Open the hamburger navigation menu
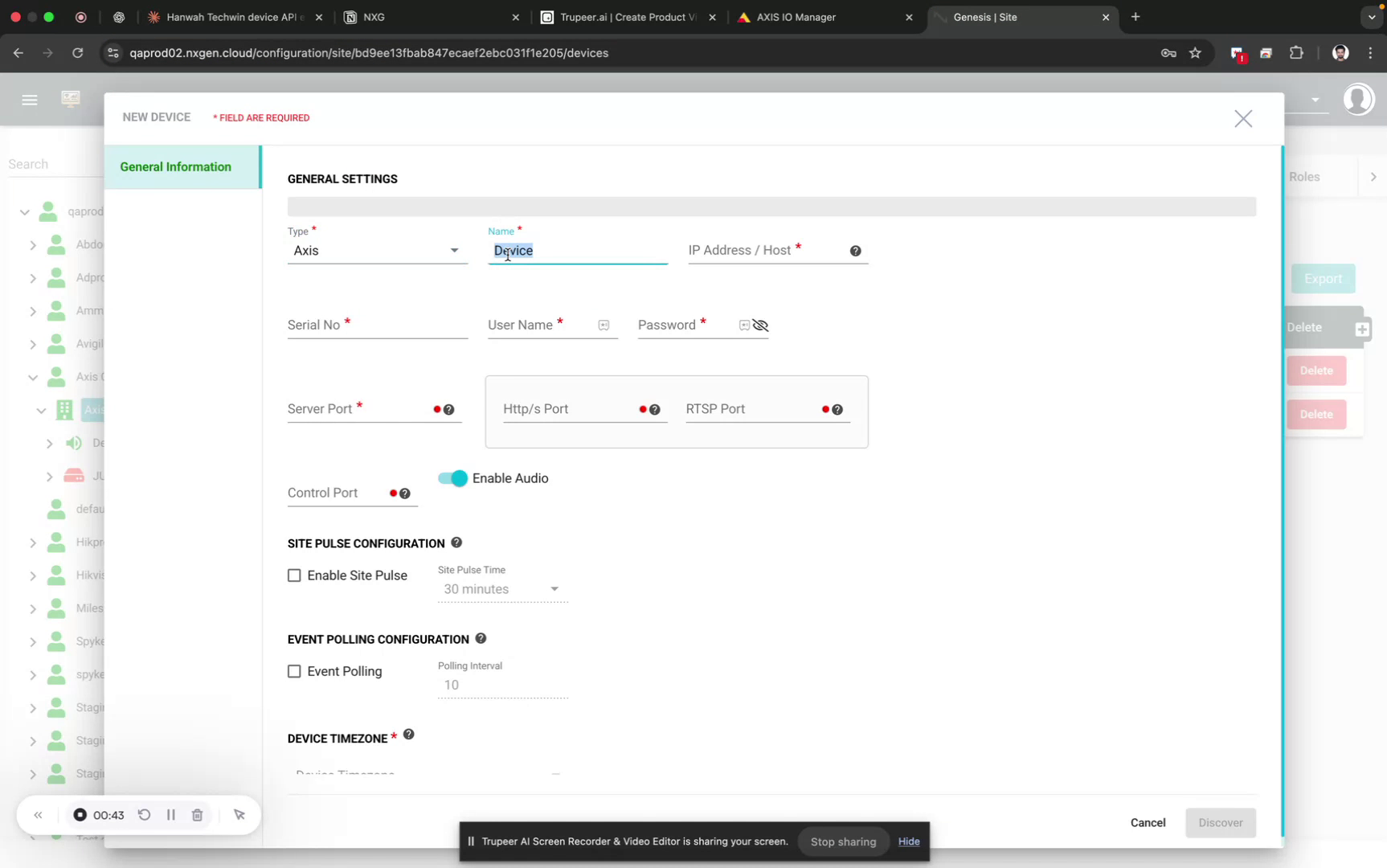This screenshot has width=1387, height=868. 30,100
